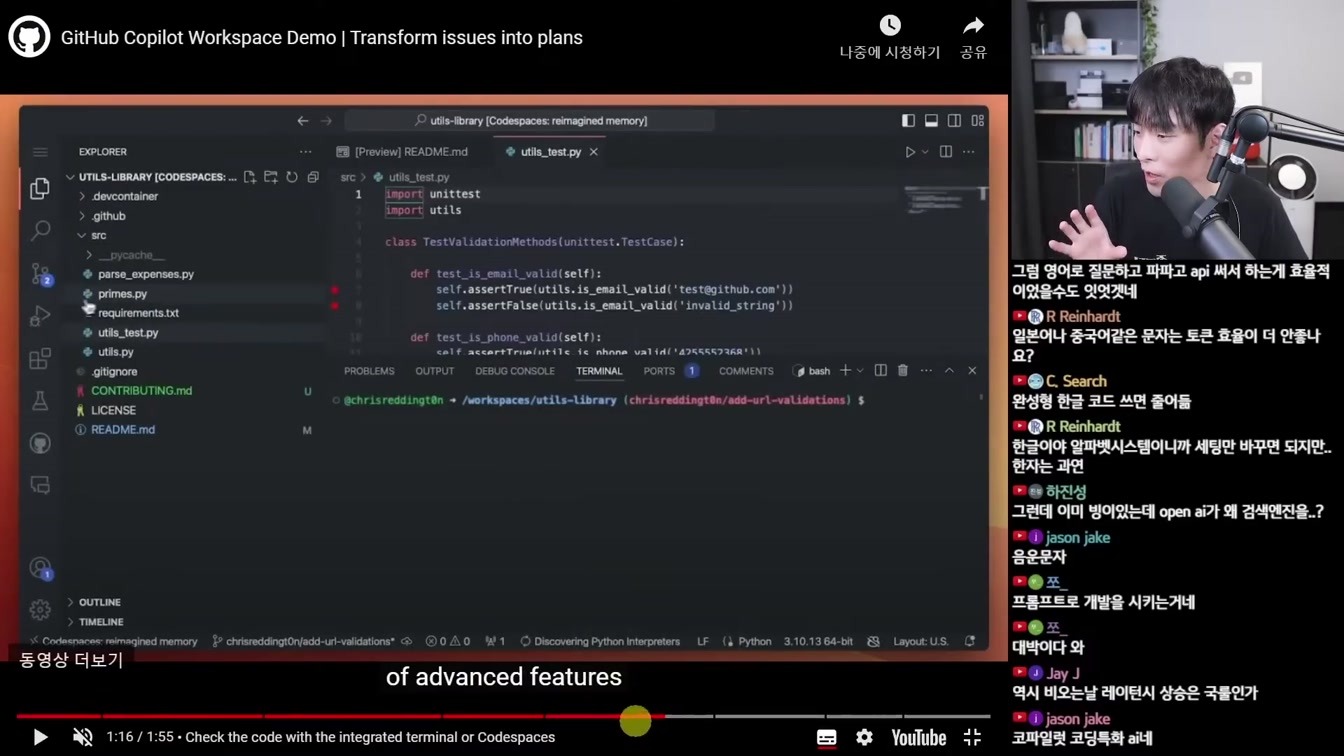1344x756 pixels.
Task: Run the Python file play button
Action: click(910, 152)
